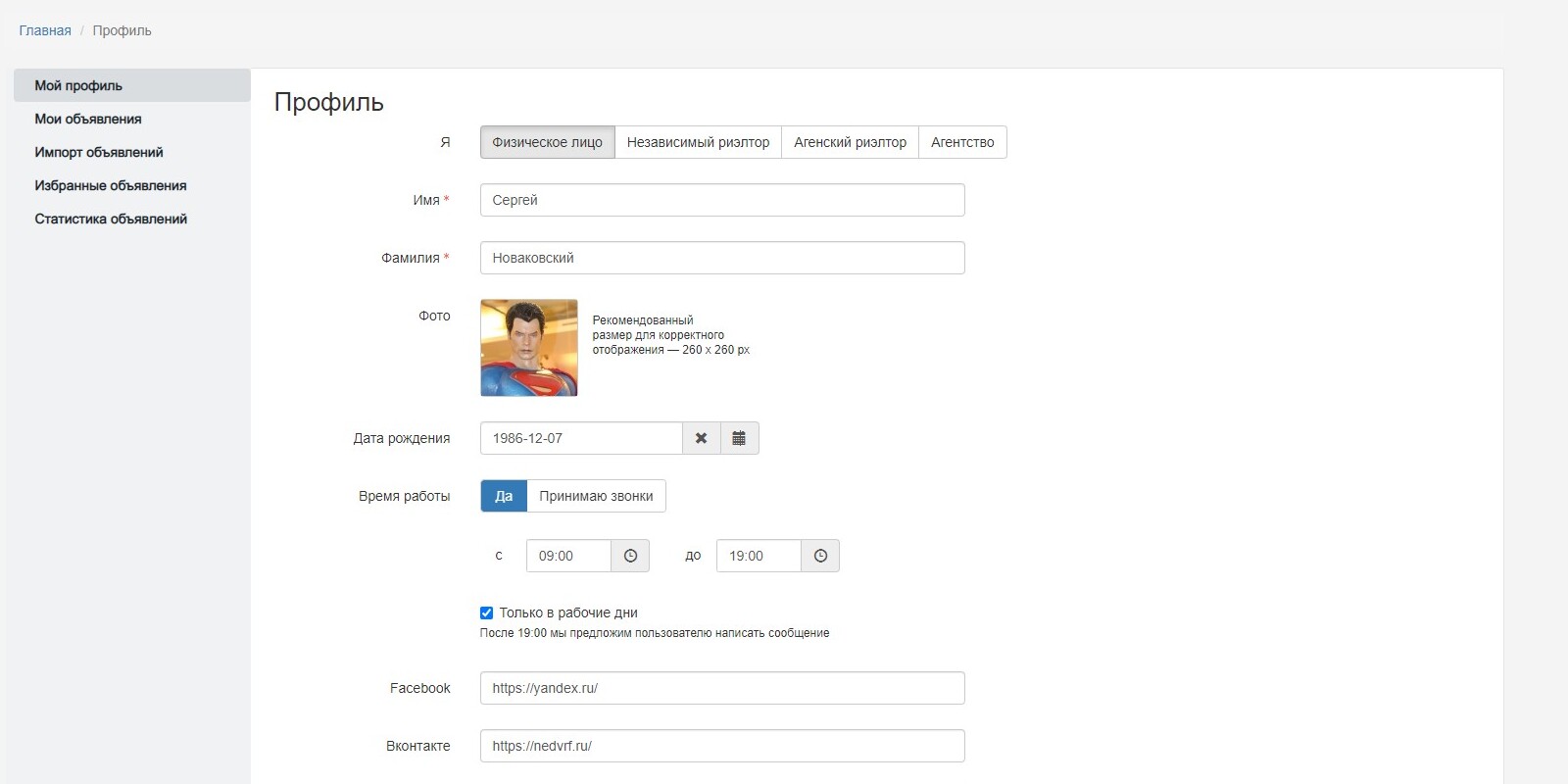View 'Статистика объявлений' page

pos(111,219)
